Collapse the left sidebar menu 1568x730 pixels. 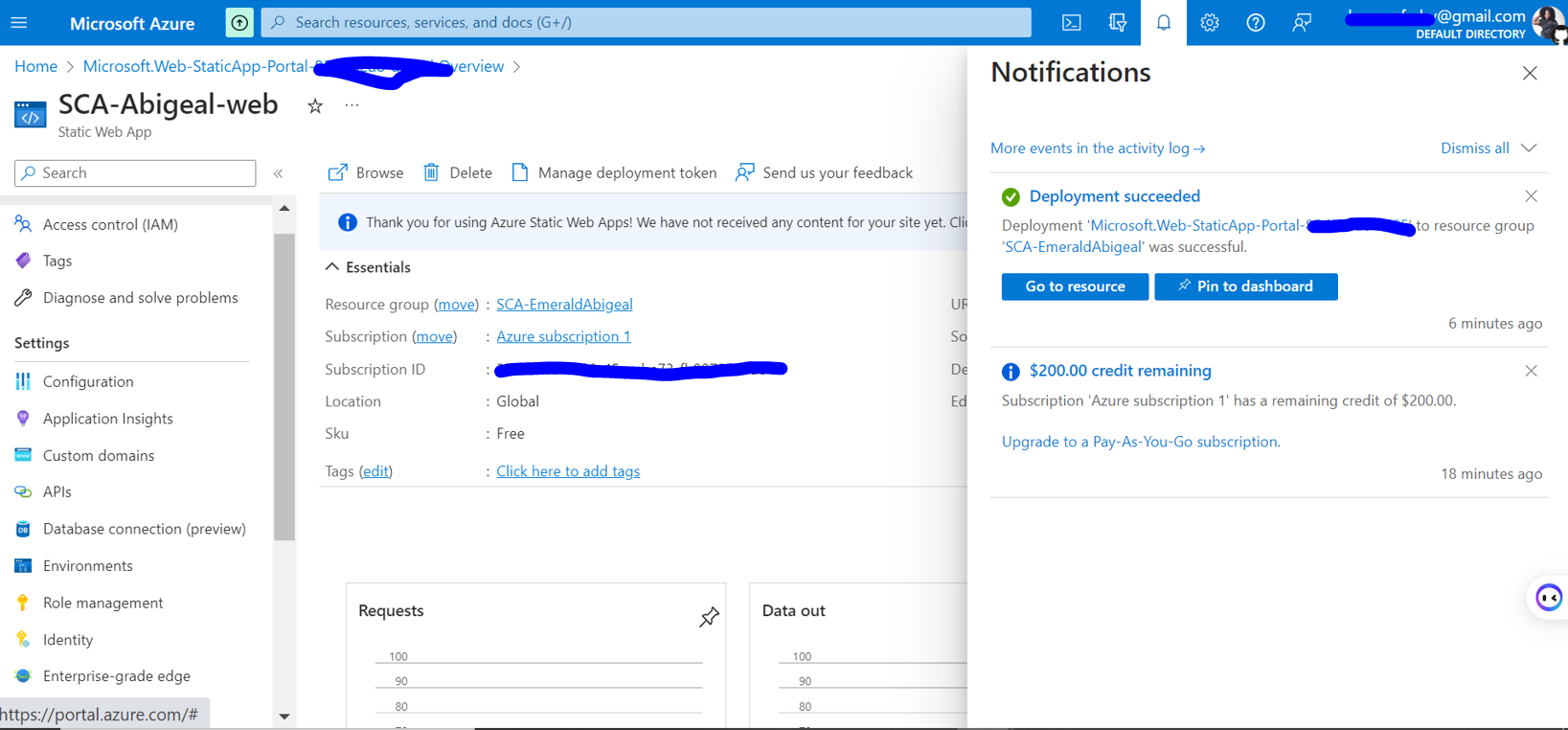point(278,173)
